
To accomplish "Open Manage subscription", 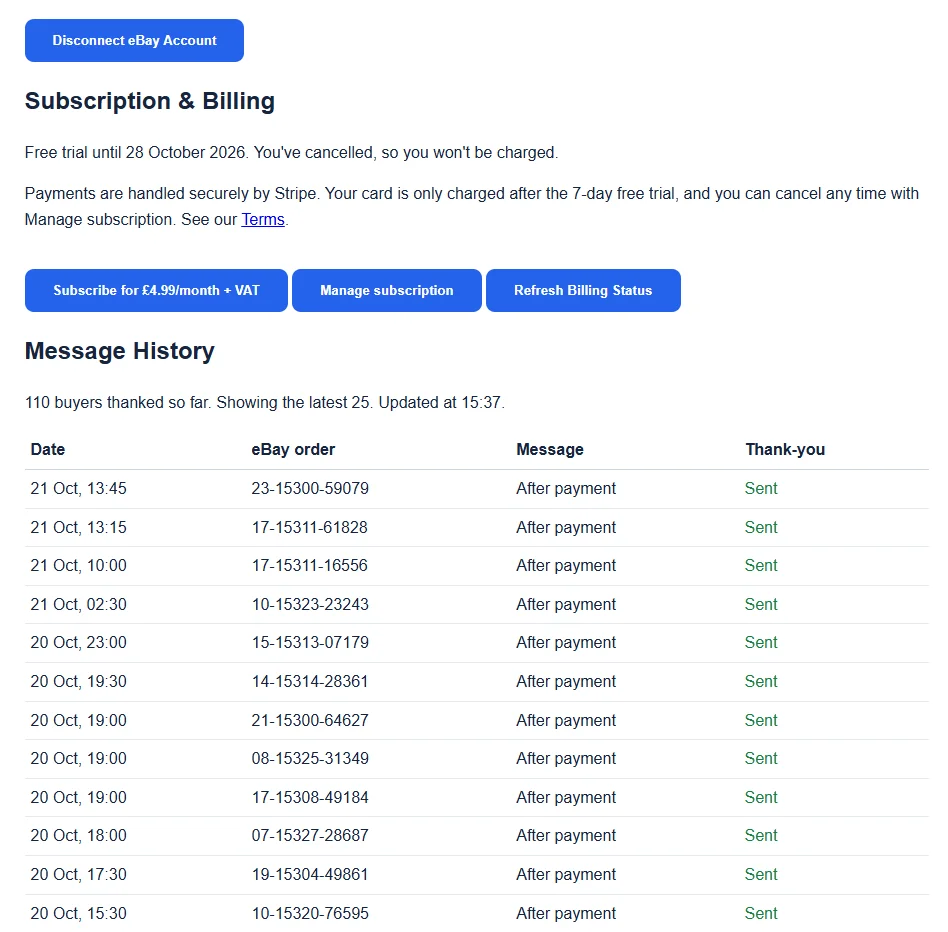I will pyautogui.click(x=387, y=291).
